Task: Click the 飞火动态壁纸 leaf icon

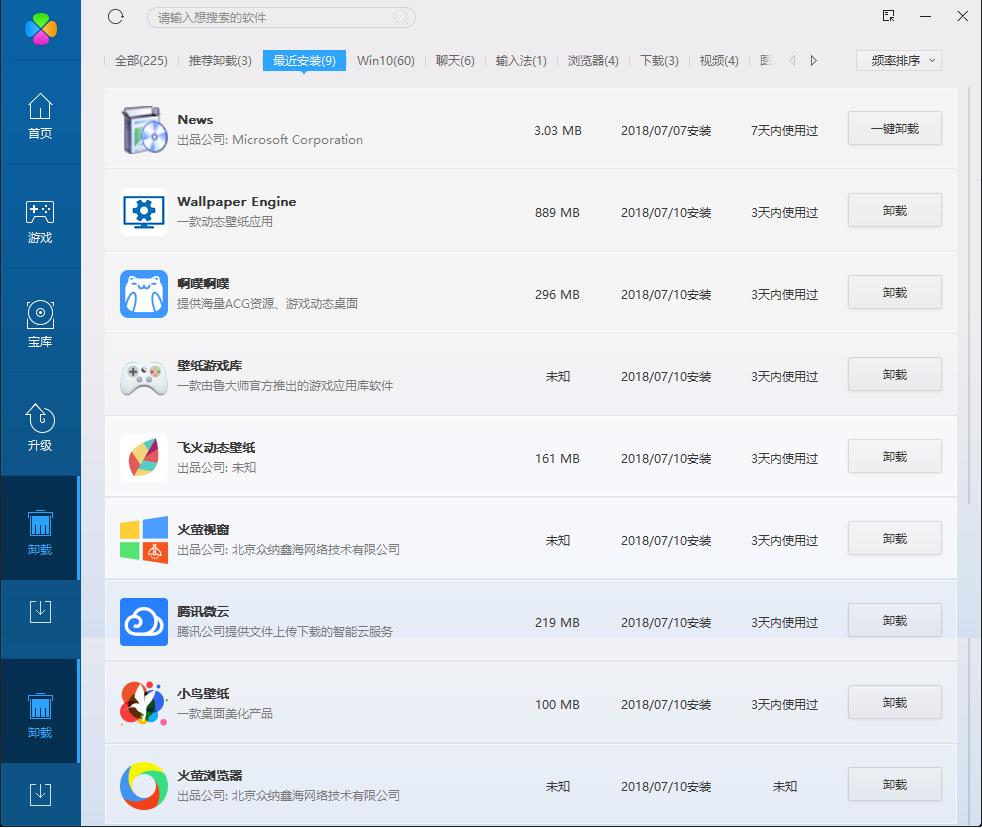Action: point(144,458)
